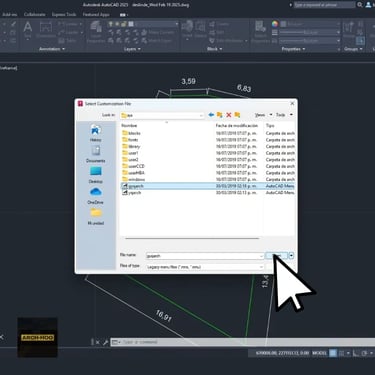Viewport: 375px width, 375px height.
Task: Click the horizontal scrollbar of the file list
Action: pyautogui.click(x=192, y=238)
